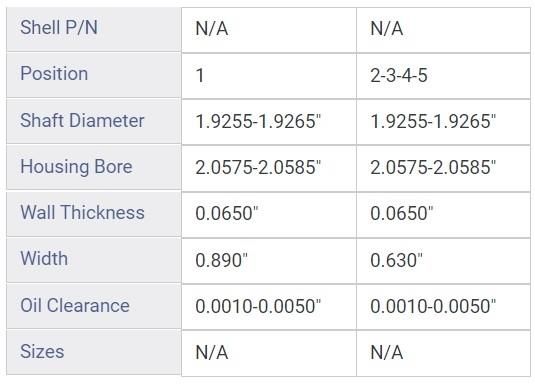Screen dimensions: 535x388
Task: Click Position value 2-3-4-5 cell
Action: coord(444,76)
